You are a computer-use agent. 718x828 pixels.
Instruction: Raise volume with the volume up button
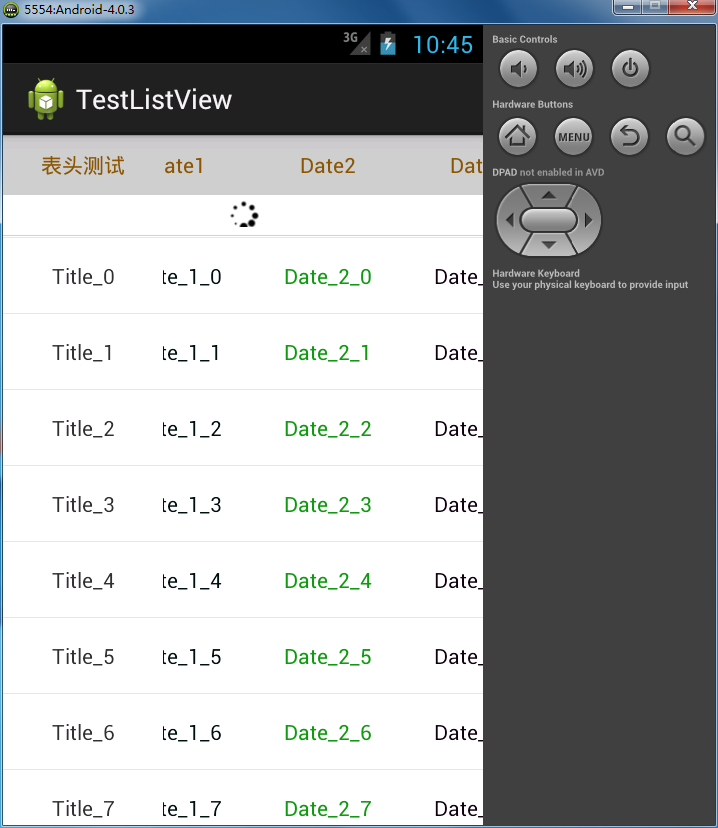(574, 69)
